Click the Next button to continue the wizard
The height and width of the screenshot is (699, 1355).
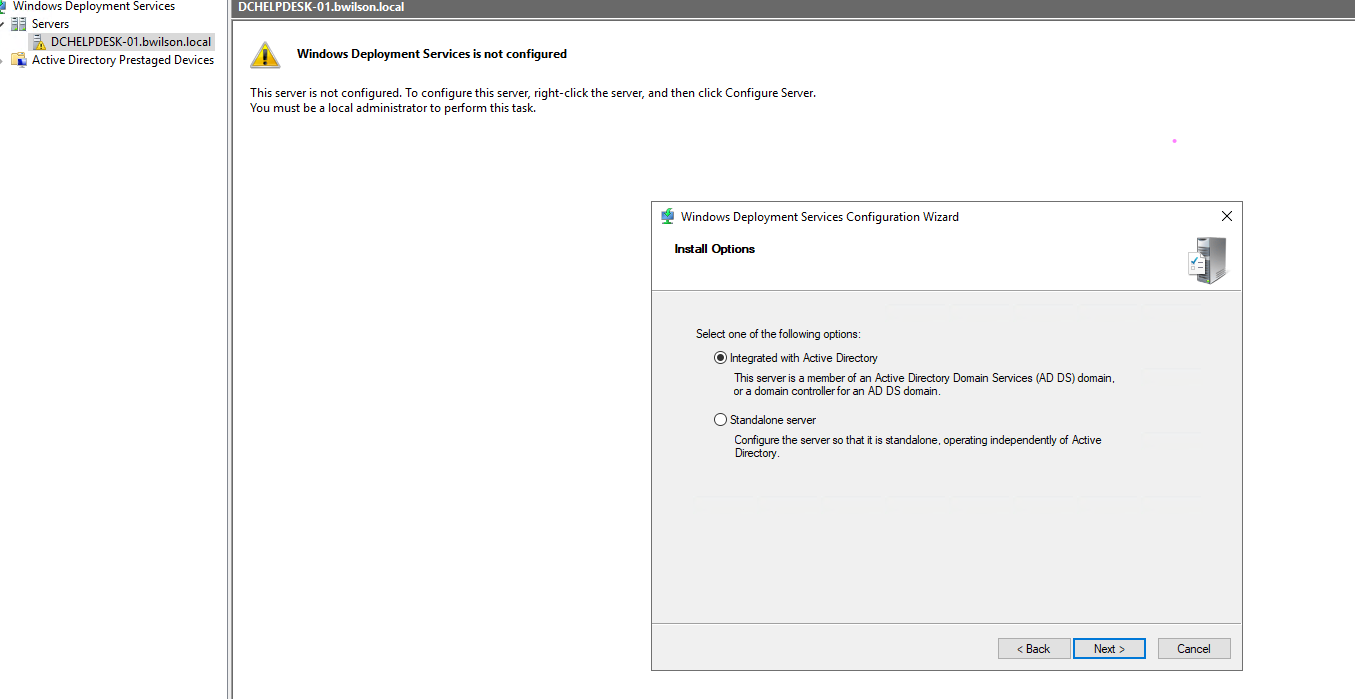click(1109, 648)
